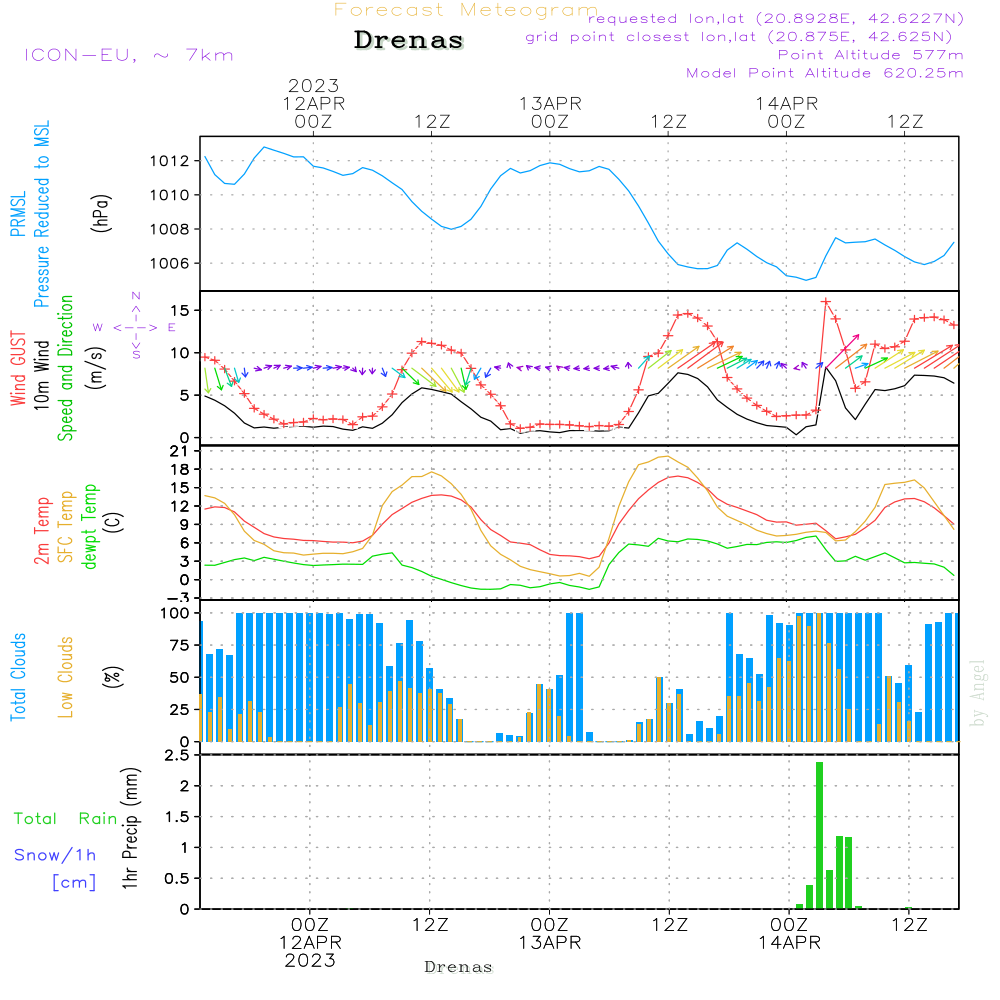Click the by Angel watermark
The image size is (1000, 1000).
coord(978,692)
